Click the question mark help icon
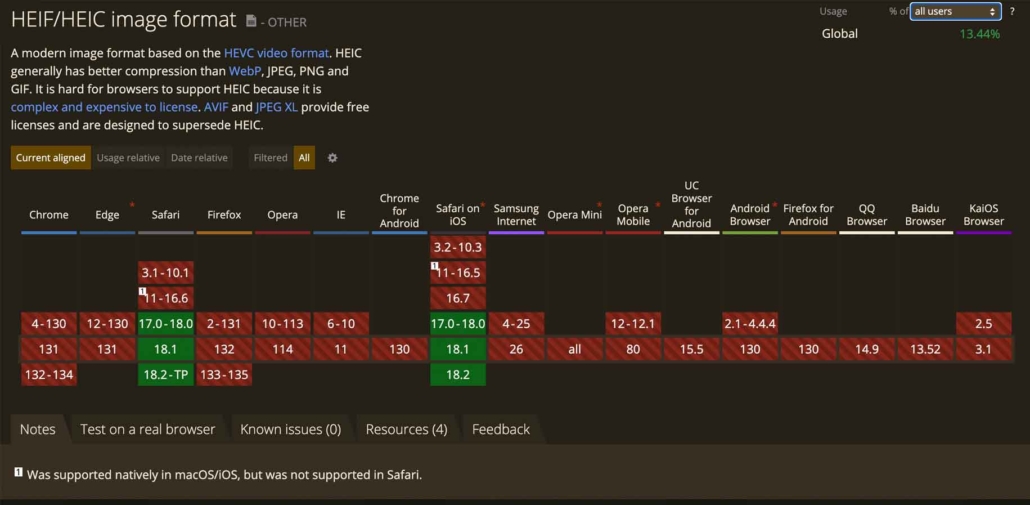Screen dimensions: 1030x505 point(1012,12)
